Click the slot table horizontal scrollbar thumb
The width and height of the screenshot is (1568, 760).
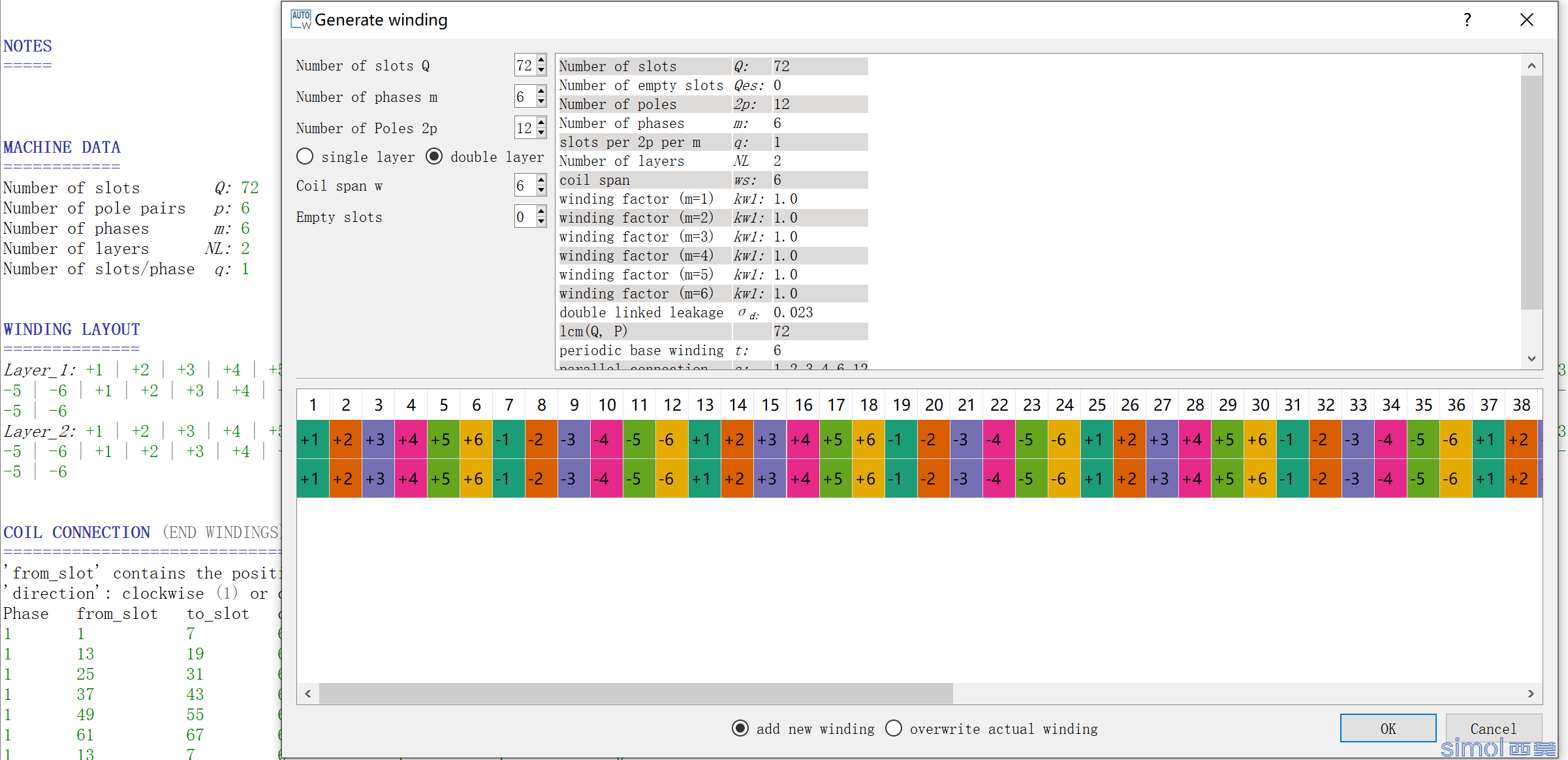tap(636, 693)
